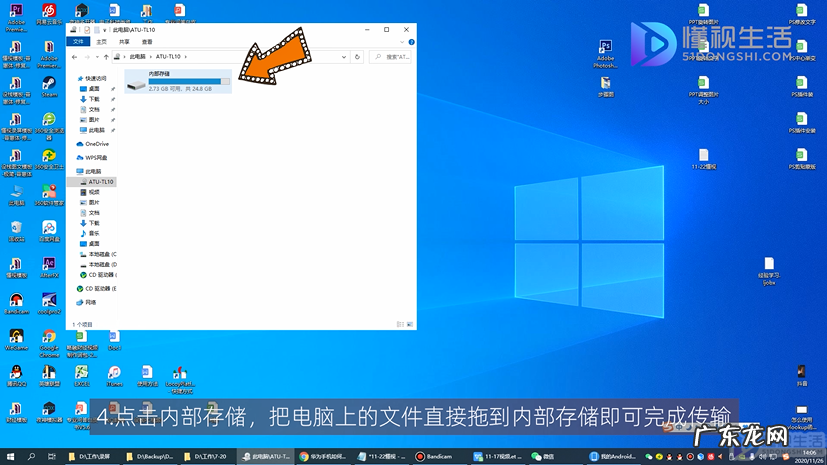Go back in File Explorer
Viewport: 827px width, 465px height.
point(75,57)
